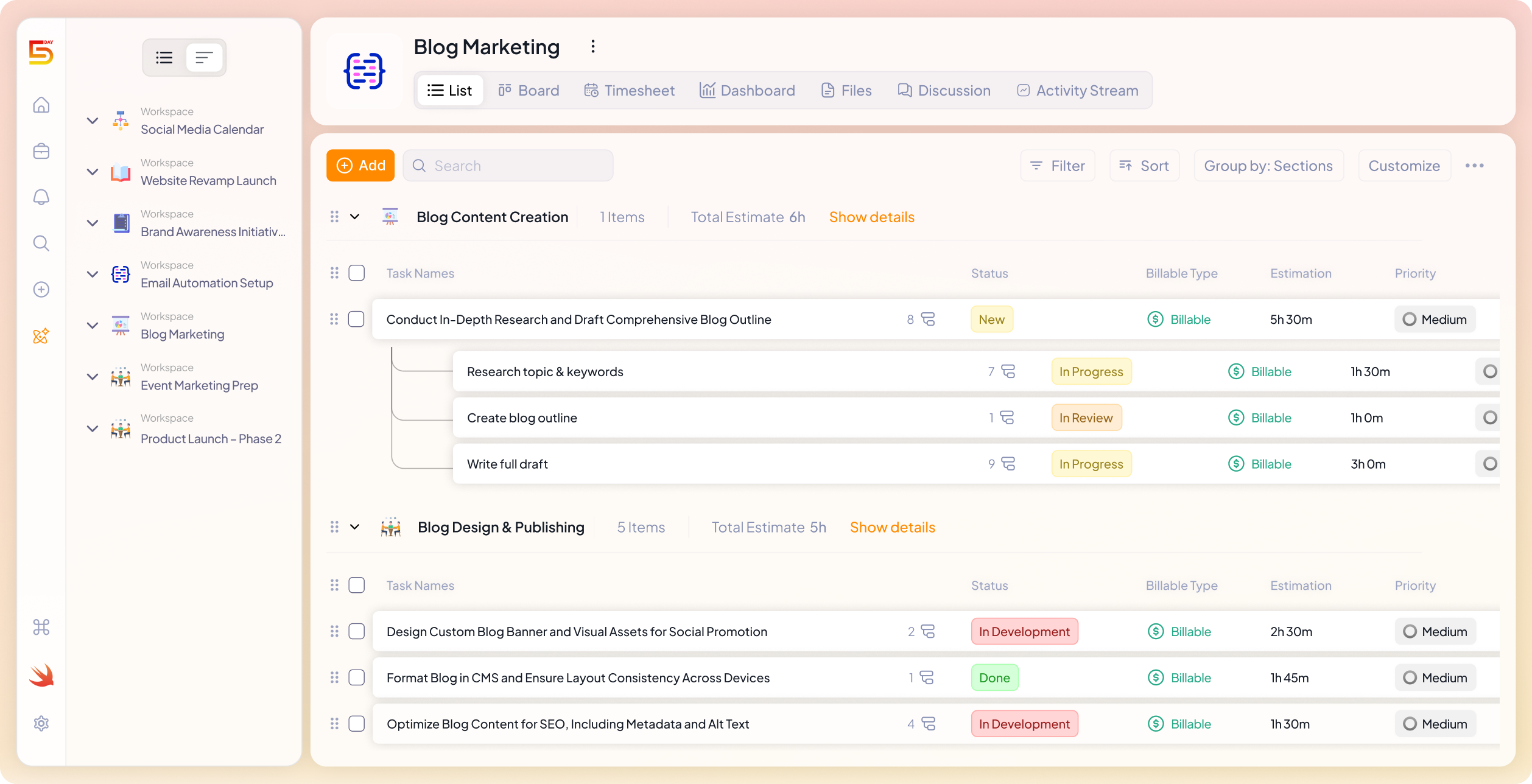Open the Home icon in the sidebar
Screen dimensions: 1532x784
41,105
